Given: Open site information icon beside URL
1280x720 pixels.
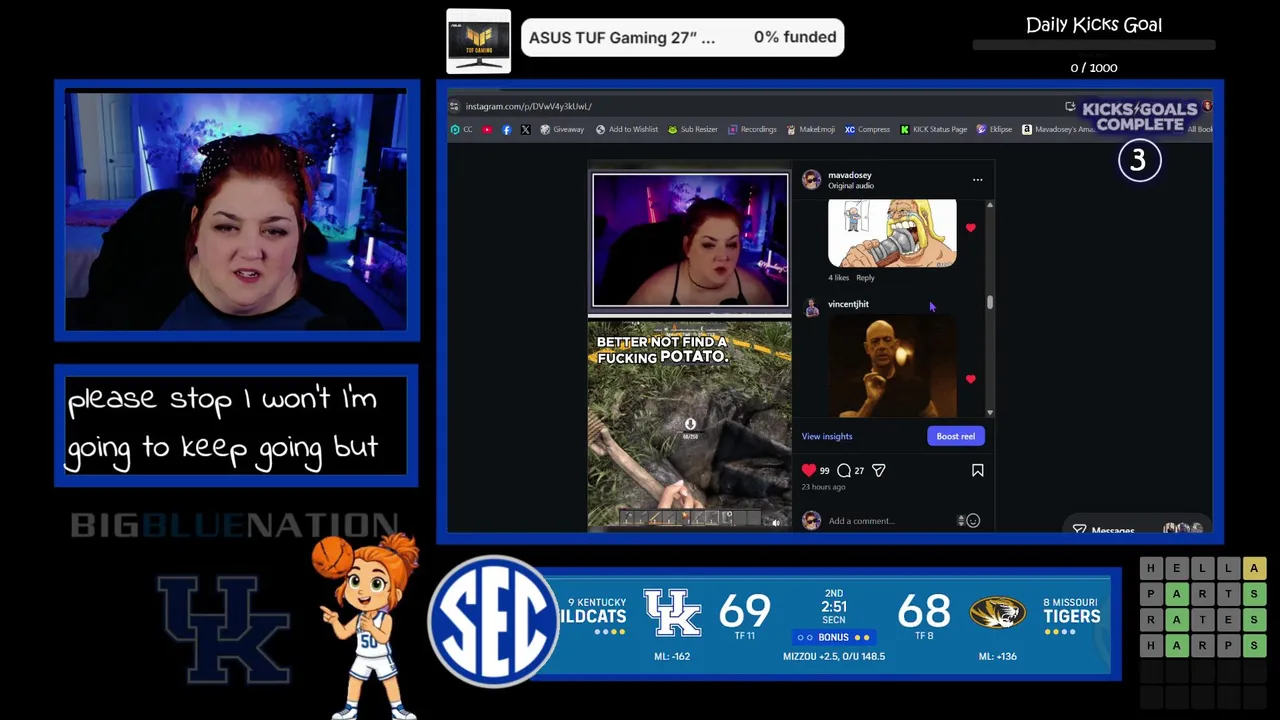Looking at the screenshot, I should click(x=454, y=106).
